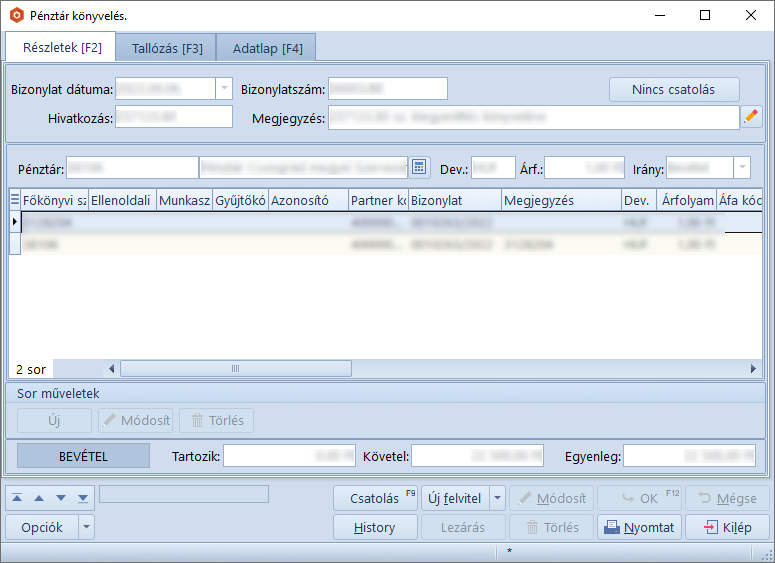Switch to the Tallózás [F3] tab
The width and height of the screenshot is (775, 563).
click(x=167, y=47)
